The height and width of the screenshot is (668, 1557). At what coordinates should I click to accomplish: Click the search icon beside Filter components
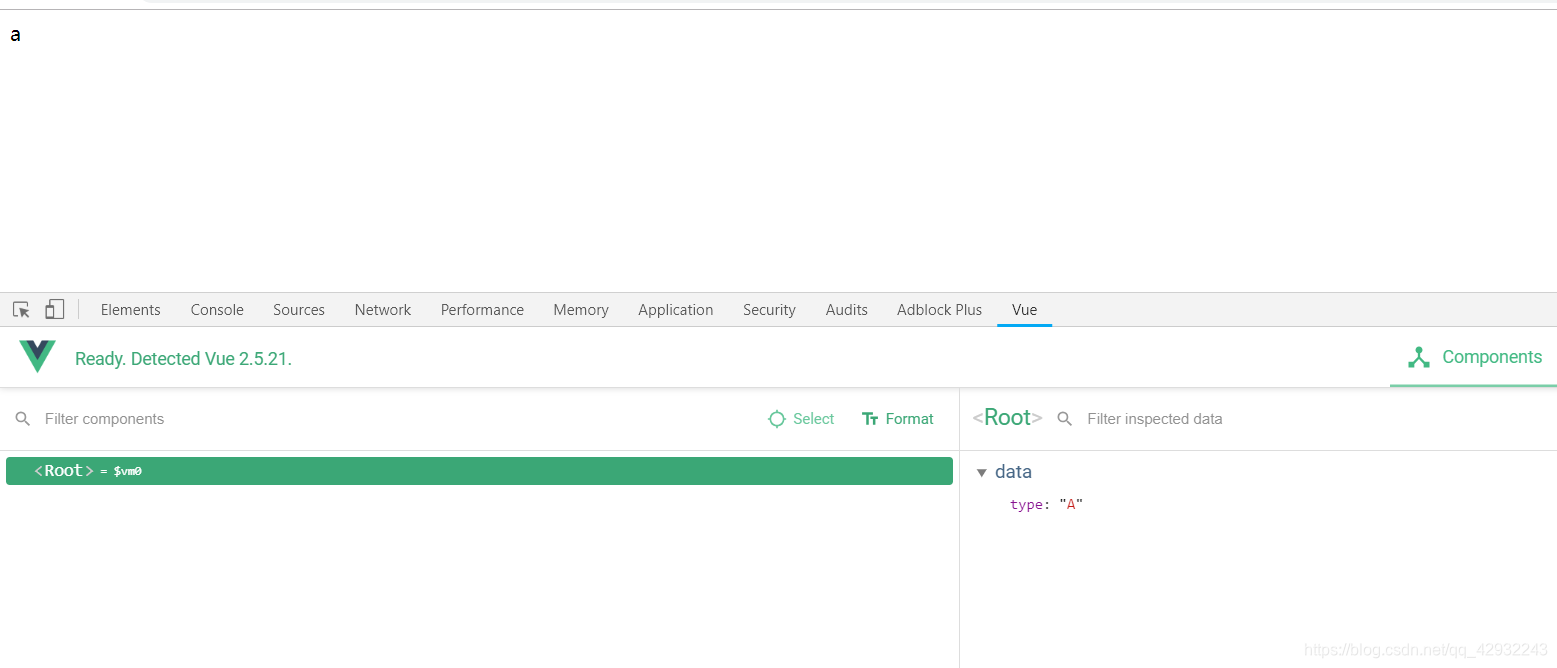click(23, 419)
